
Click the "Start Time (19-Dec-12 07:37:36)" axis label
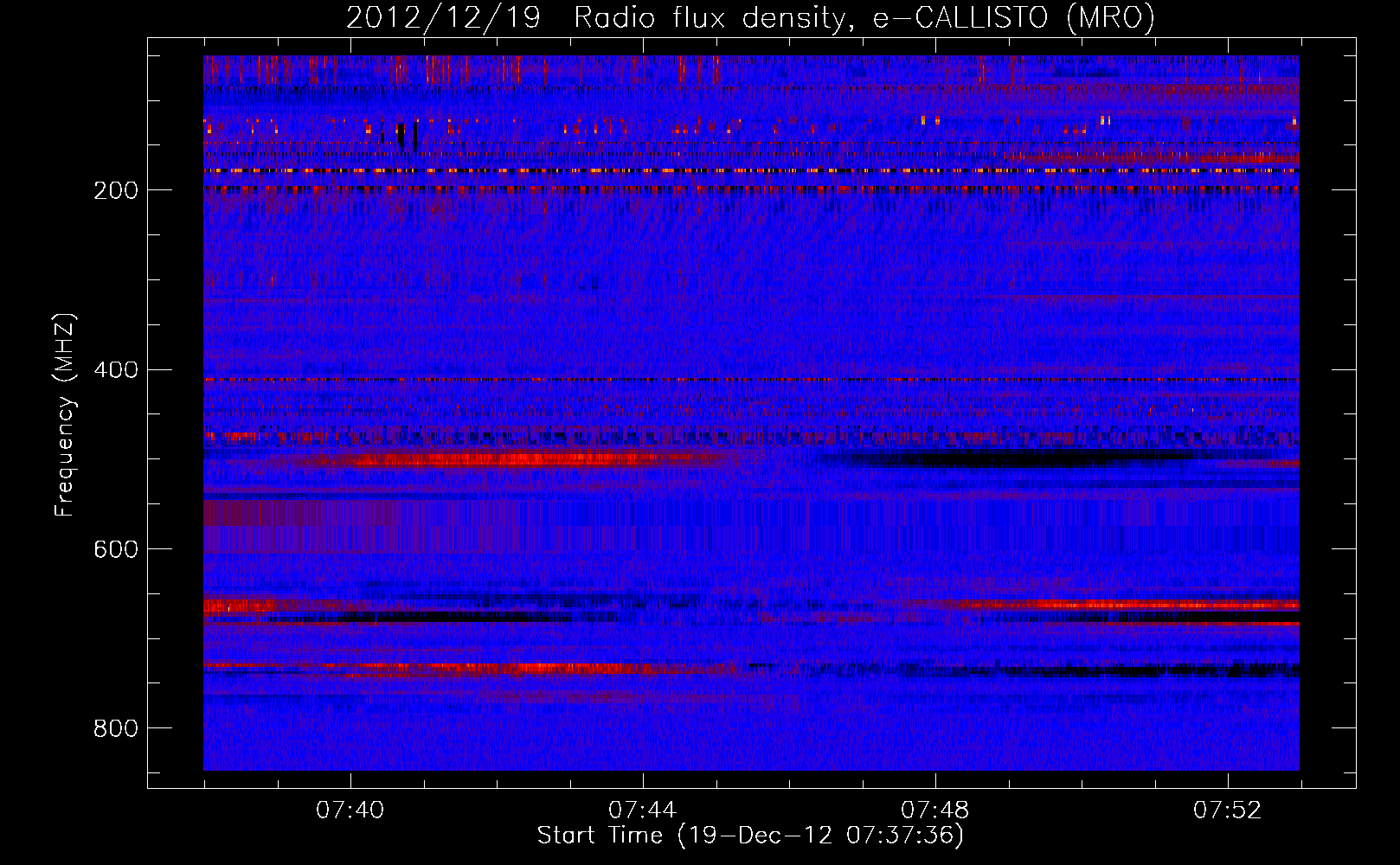[750, 835]
